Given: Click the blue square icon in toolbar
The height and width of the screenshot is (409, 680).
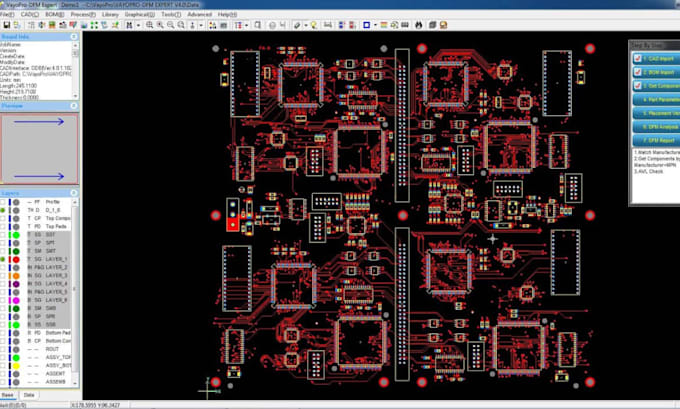Looking at the screenshot, I should point(366,25).
